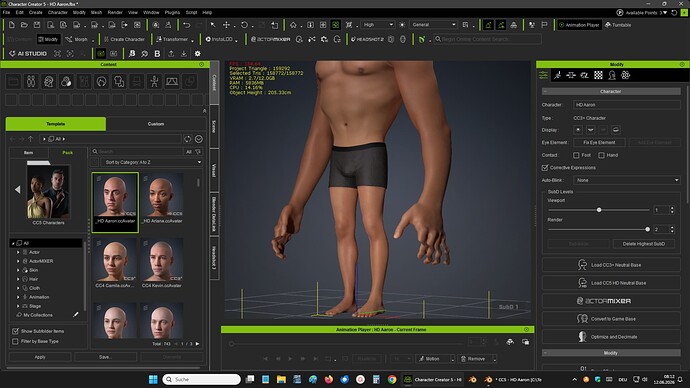Save the project using the disk icon
This screenshot has width=690, height=388.
[x=37, y=25]
